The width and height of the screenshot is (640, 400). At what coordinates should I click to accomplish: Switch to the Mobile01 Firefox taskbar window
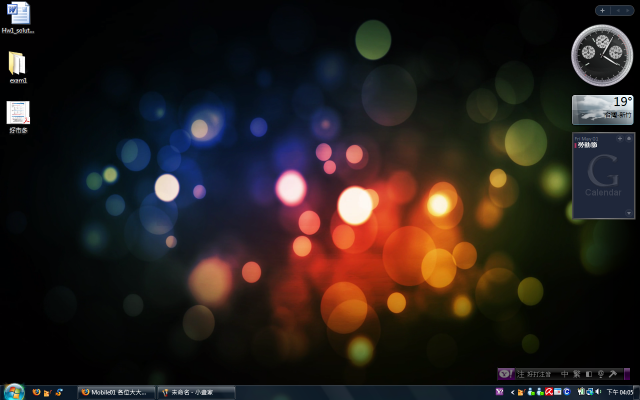pyautogui.click(x=116, y=393)
